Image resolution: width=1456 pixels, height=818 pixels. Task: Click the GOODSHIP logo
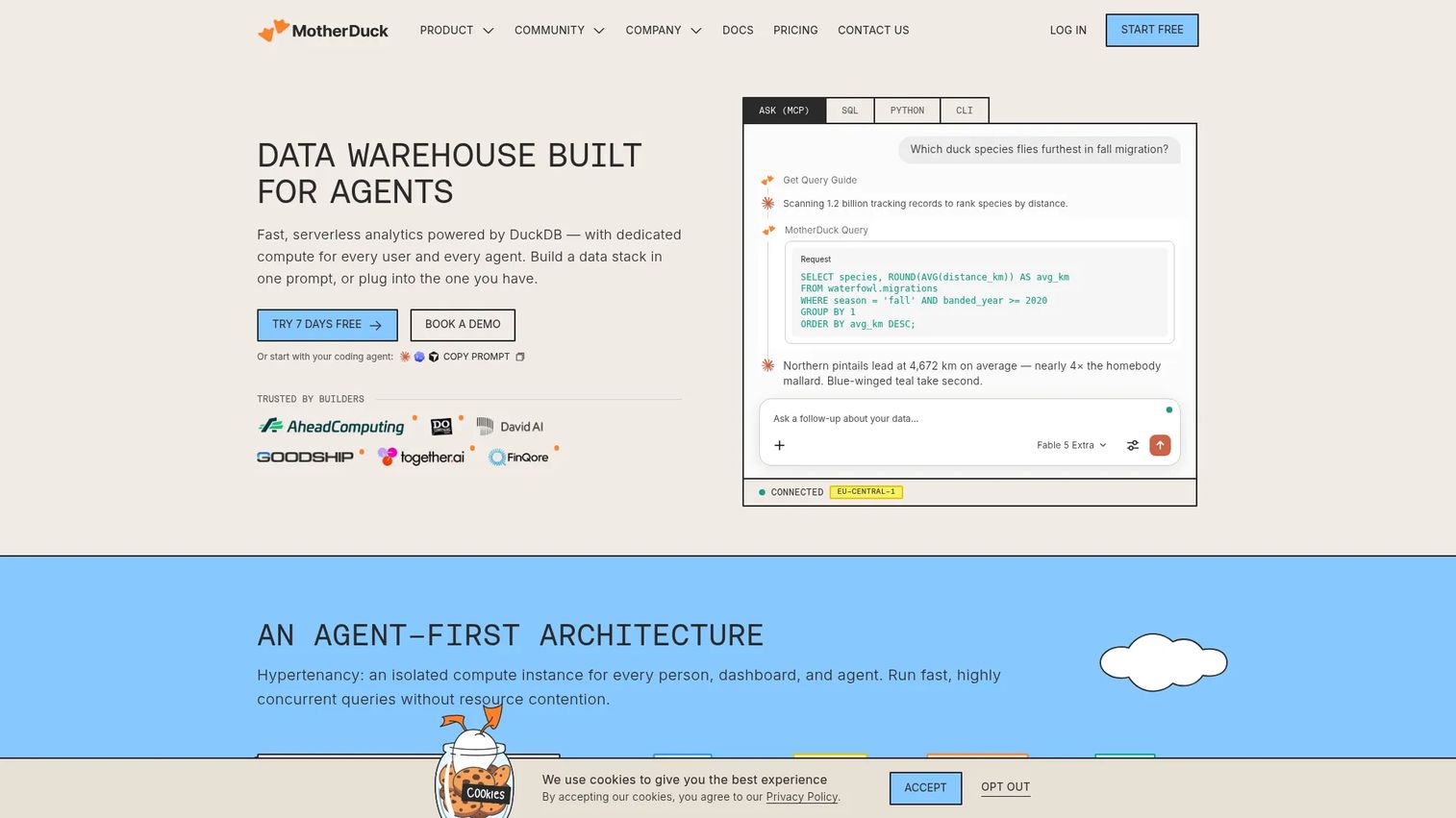click(x=306, y=457)
